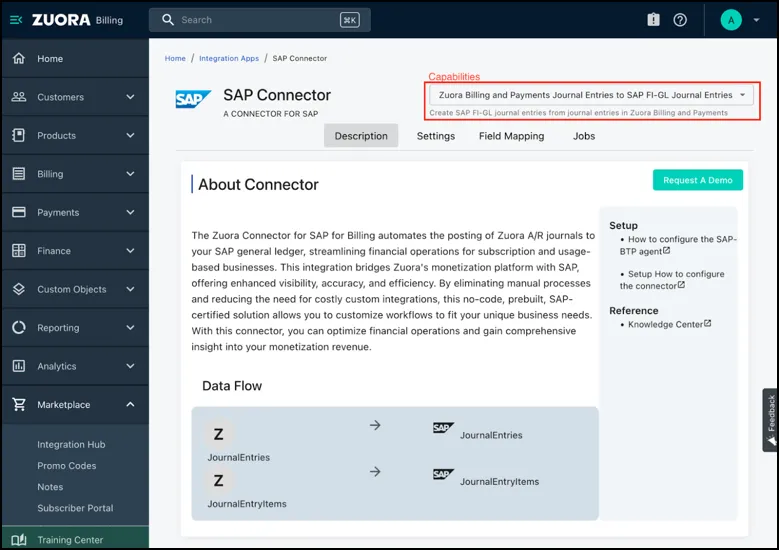
Task: Click the external link icon after Knowledge Center
Action: click(707, 323)
